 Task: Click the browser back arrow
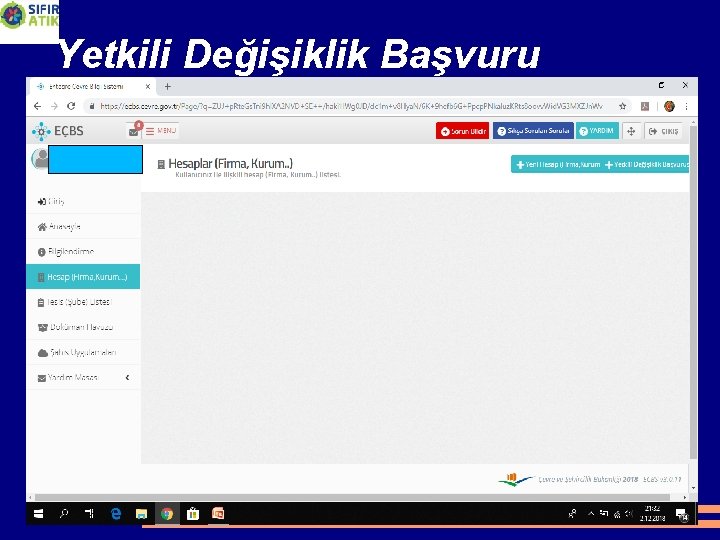[38, 106]
